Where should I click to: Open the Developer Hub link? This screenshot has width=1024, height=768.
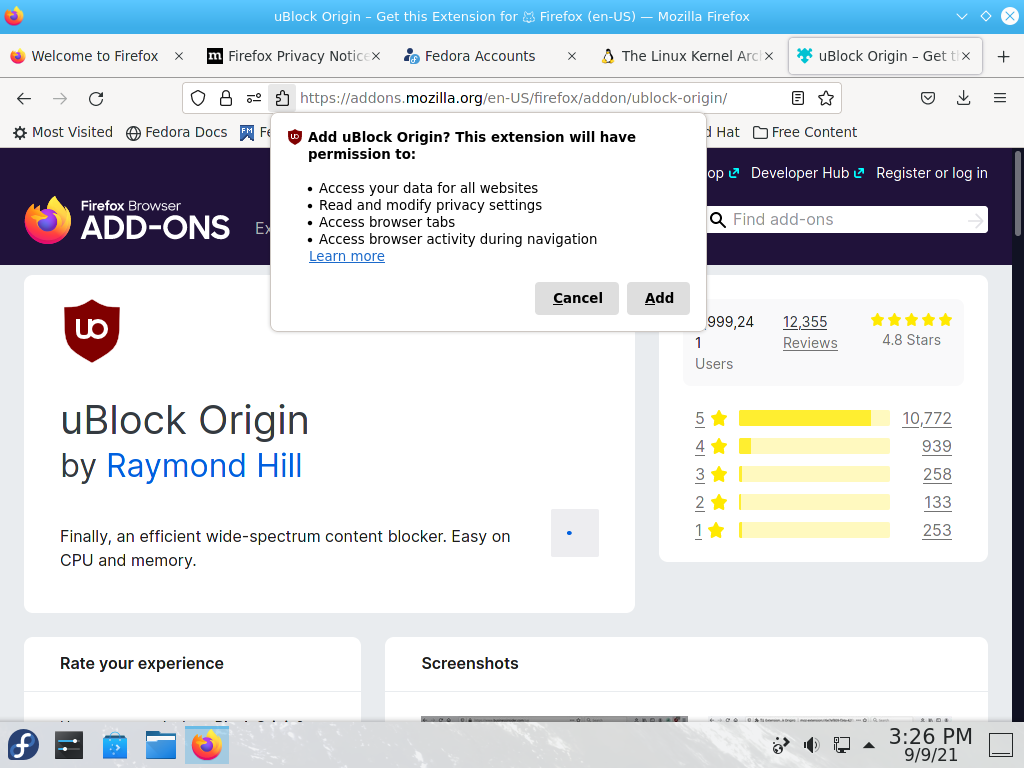pyautogui.click(x=807, y=173)
